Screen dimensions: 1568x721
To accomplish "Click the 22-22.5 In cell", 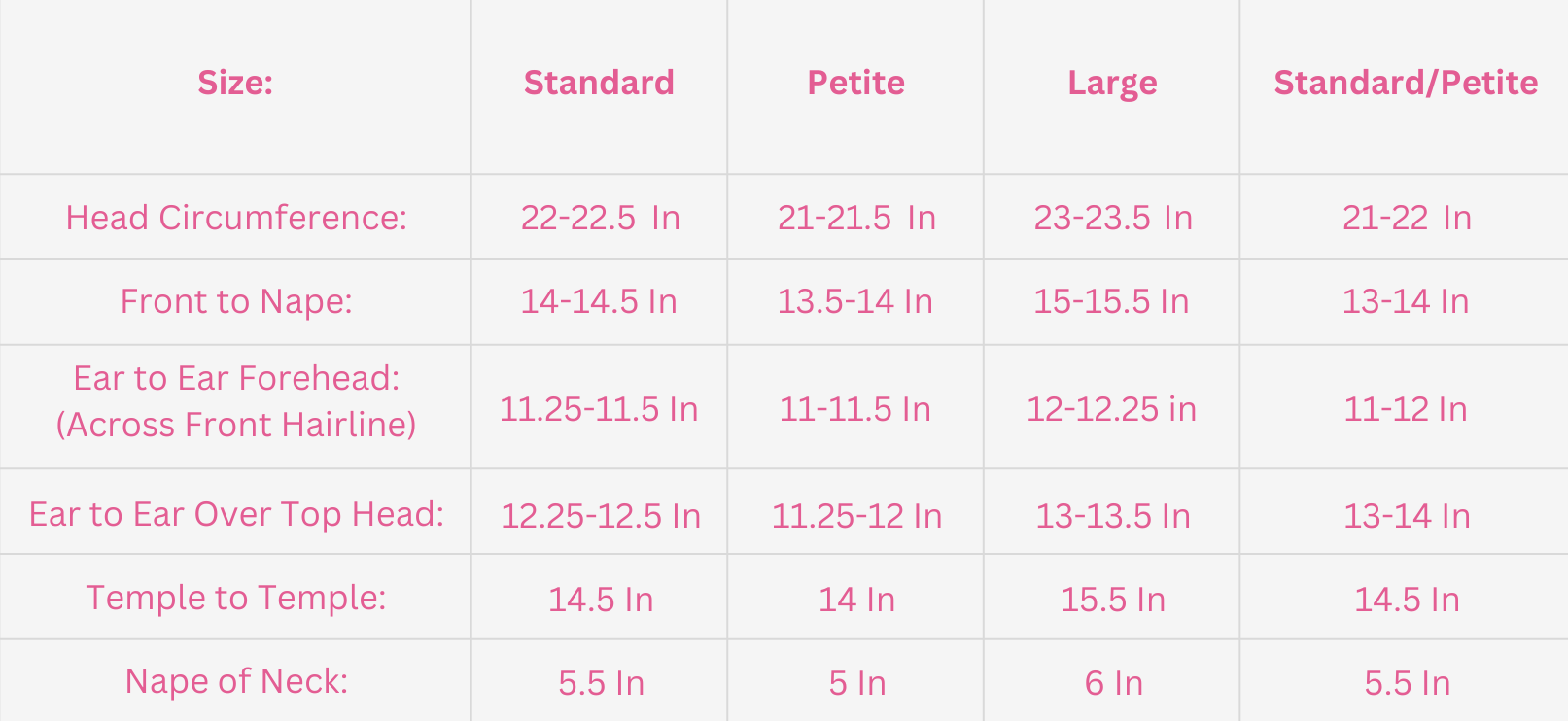I will pos(600,218).
